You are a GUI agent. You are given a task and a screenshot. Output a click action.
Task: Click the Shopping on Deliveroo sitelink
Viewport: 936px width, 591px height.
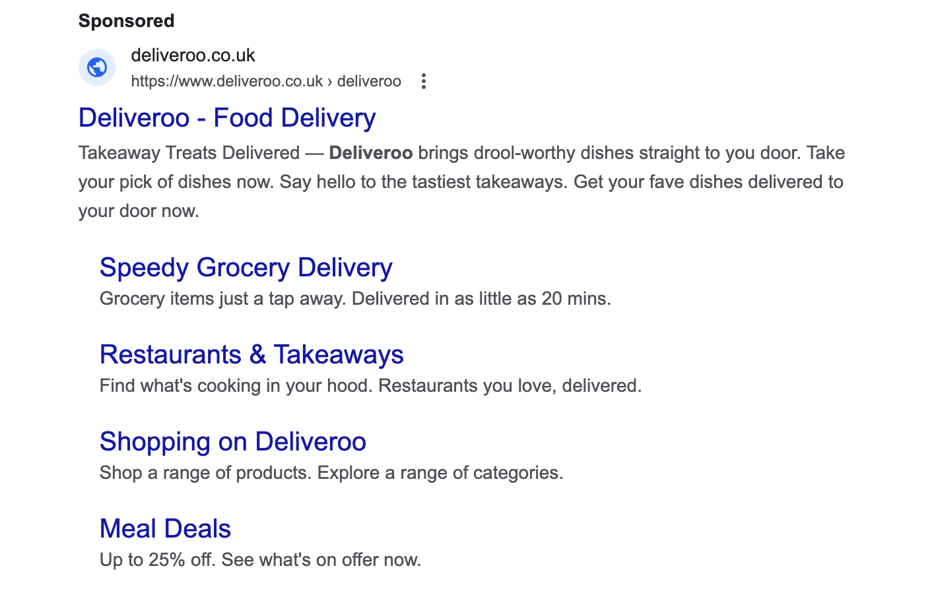click(232, 441)
